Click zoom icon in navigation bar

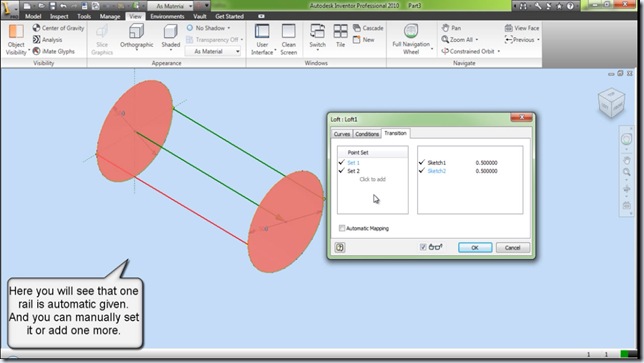(x=626, y=172)
